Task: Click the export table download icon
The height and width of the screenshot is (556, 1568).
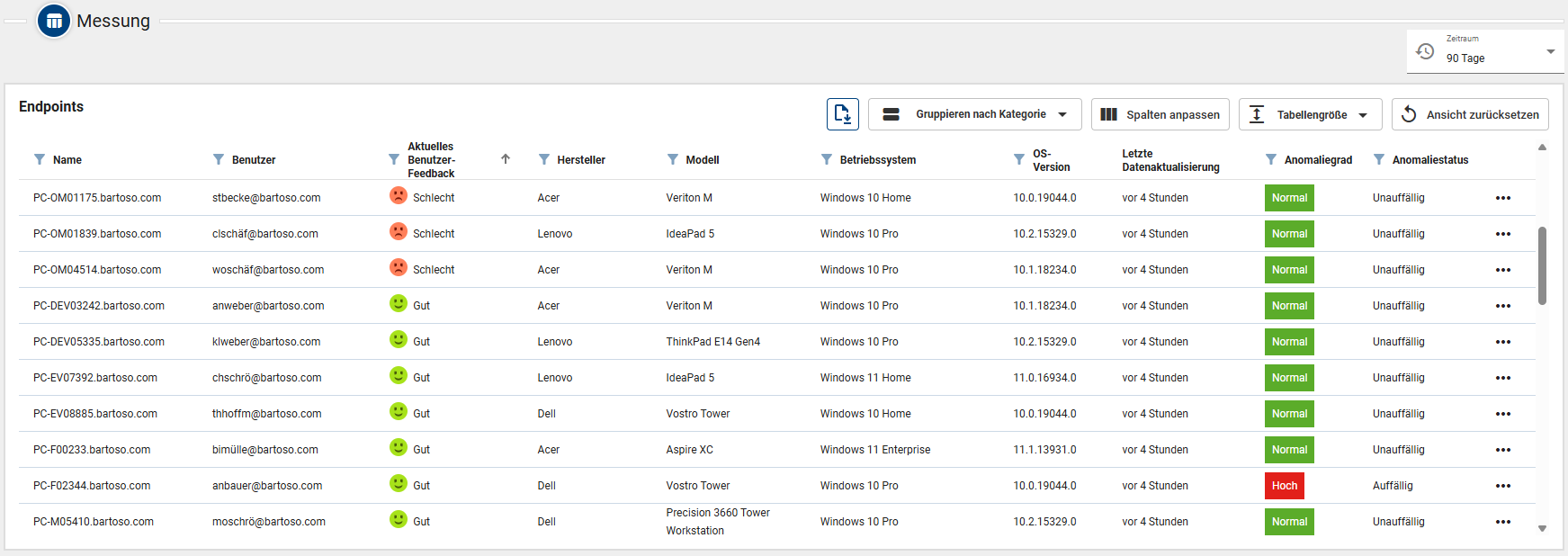Action: pyautogui.click(x=842, y=114)
